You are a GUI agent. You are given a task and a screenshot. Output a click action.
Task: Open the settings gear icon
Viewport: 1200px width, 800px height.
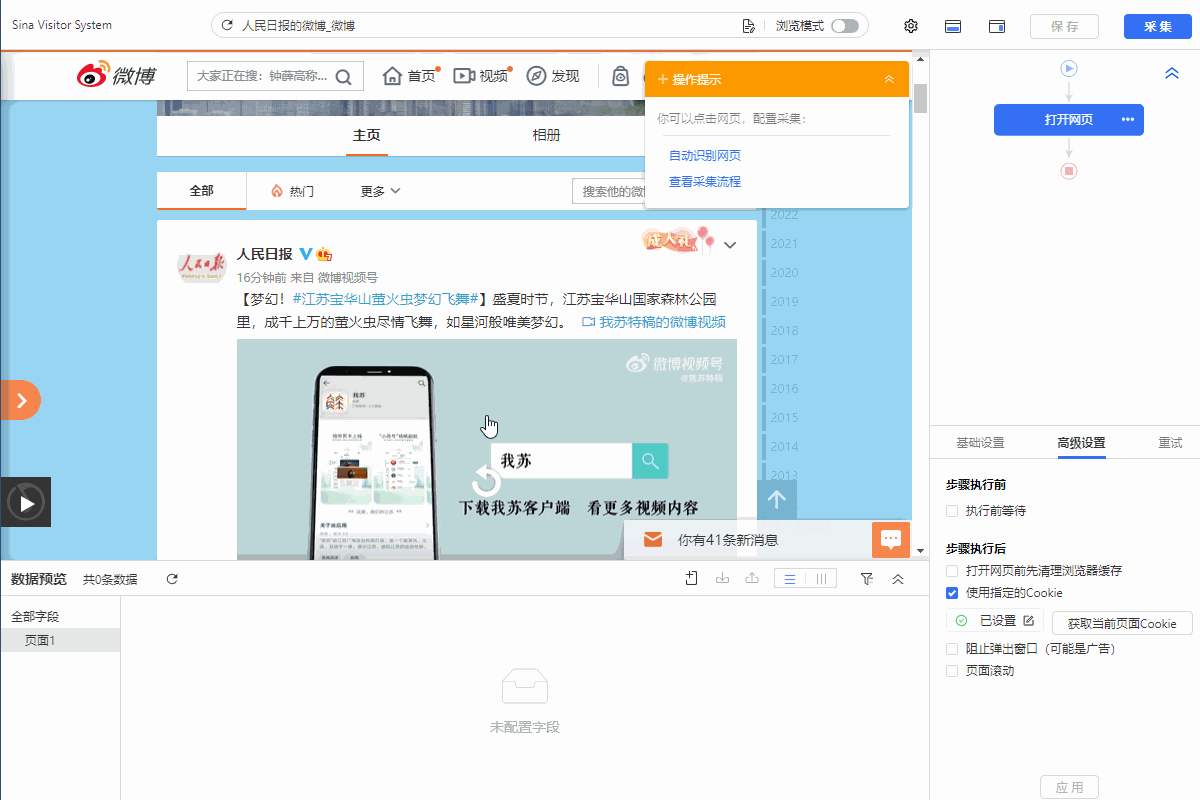point(911,26)
